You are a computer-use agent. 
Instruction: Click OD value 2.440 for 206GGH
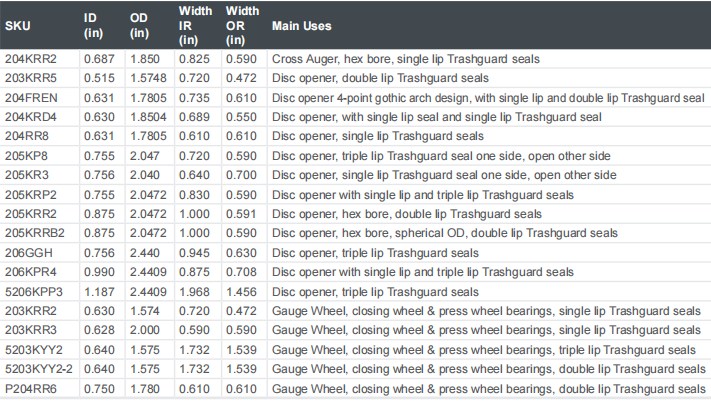(x=145, y=253)
